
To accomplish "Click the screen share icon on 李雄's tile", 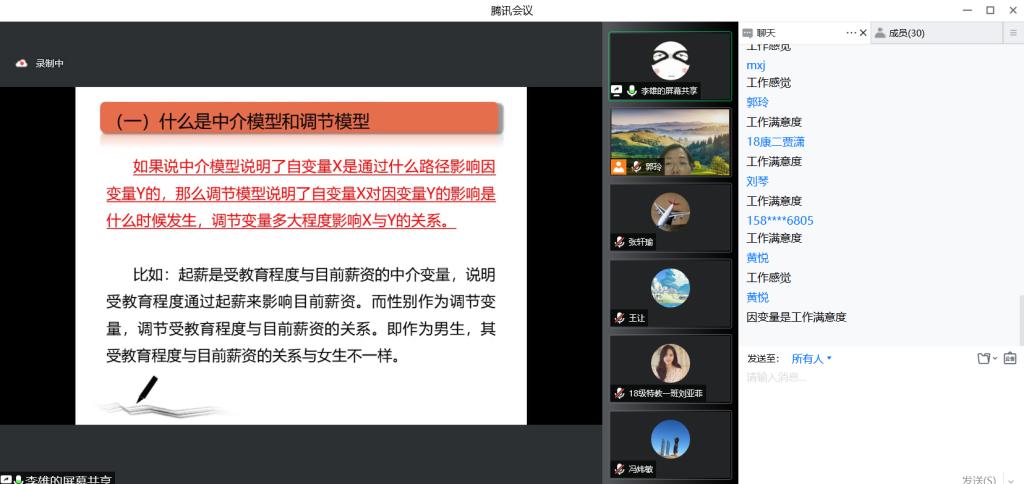I will coord(618,90).
